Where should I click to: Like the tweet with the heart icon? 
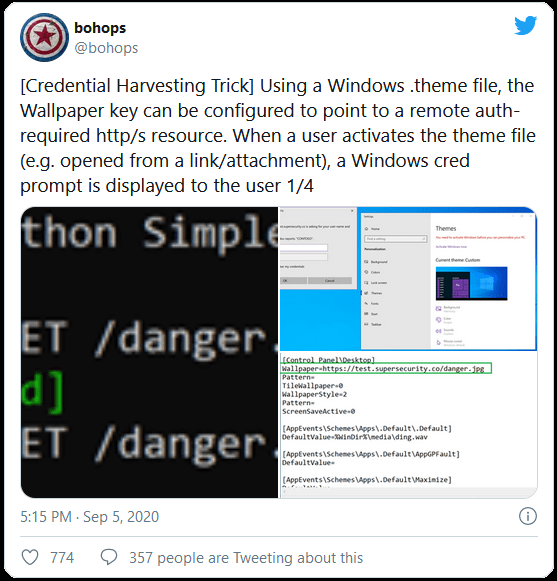[x=30, y=557]
